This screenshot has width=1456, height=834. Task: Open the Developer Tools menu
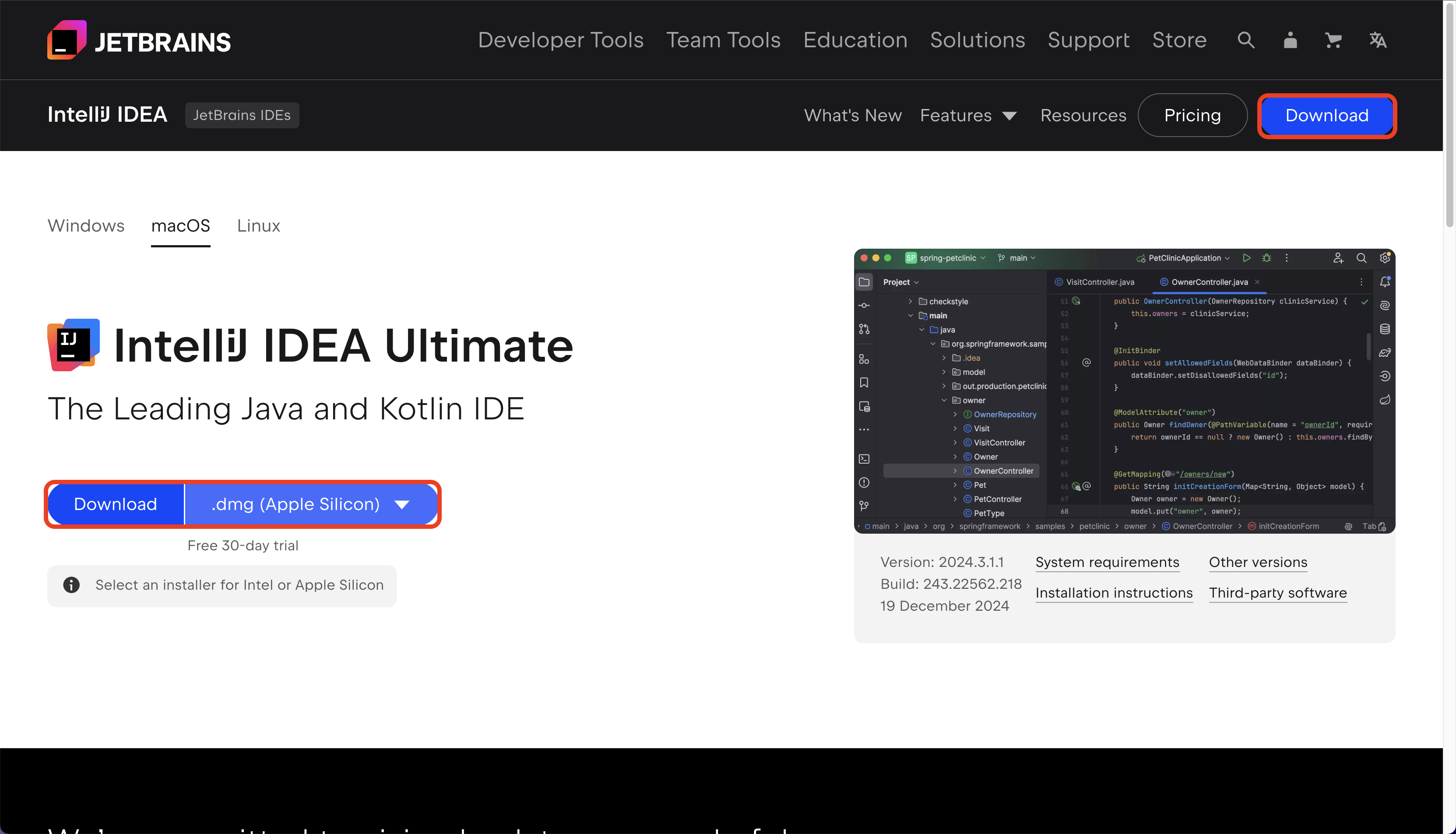pos(560,40)
